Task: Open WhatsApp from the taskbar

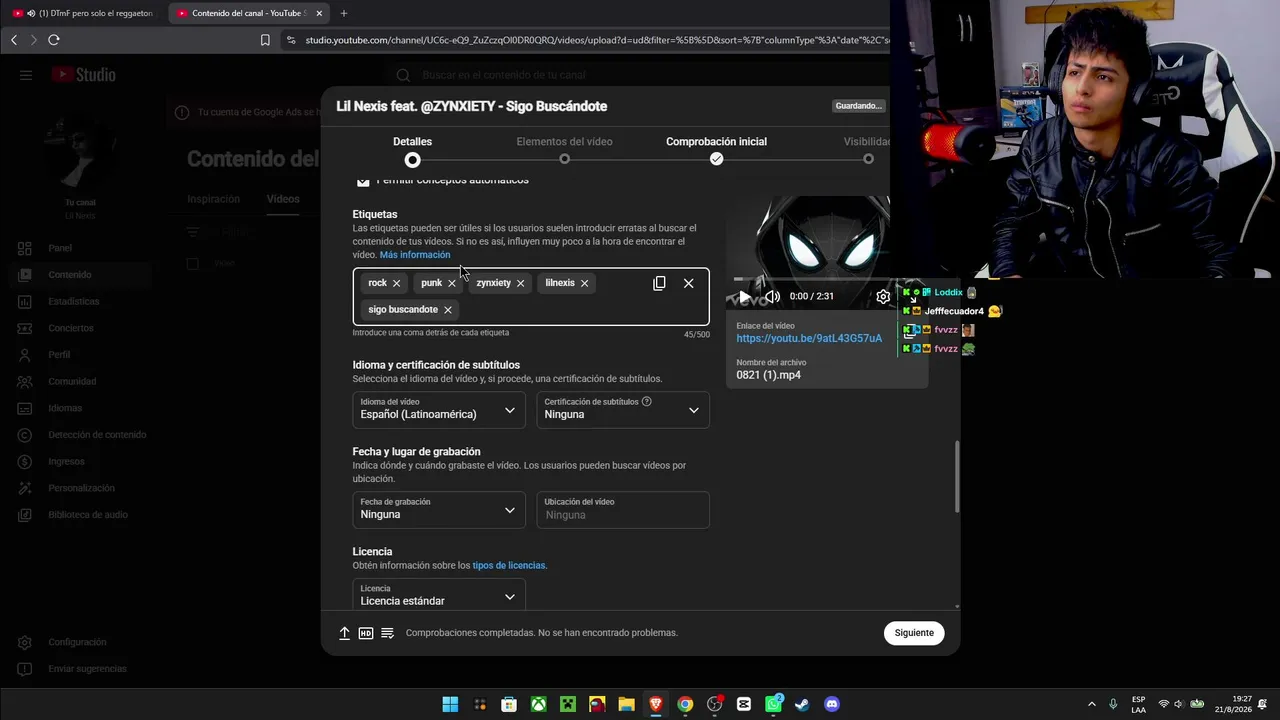Action: point(773,704)
